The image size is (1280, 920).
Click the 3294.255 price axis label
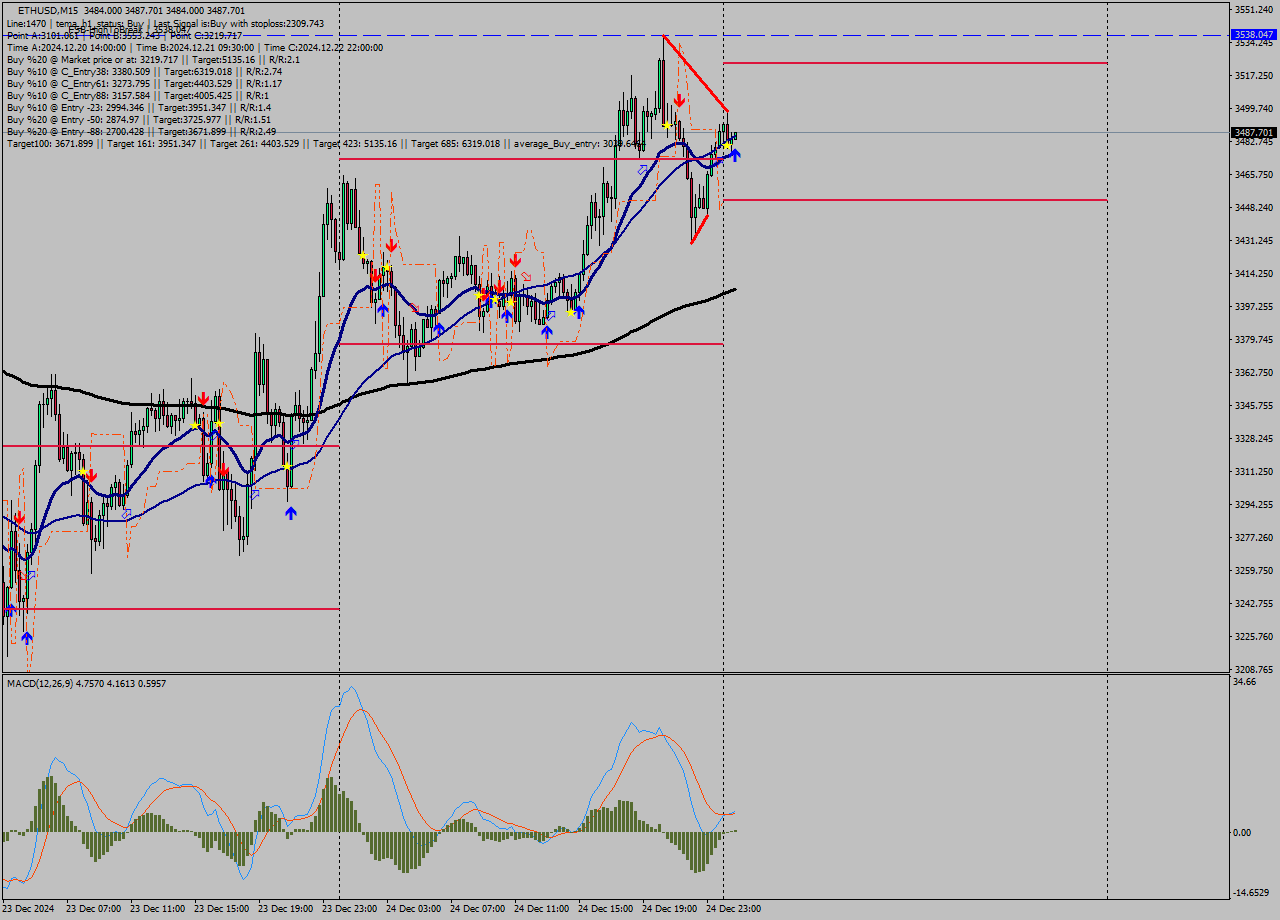(x=1254, y=504)
